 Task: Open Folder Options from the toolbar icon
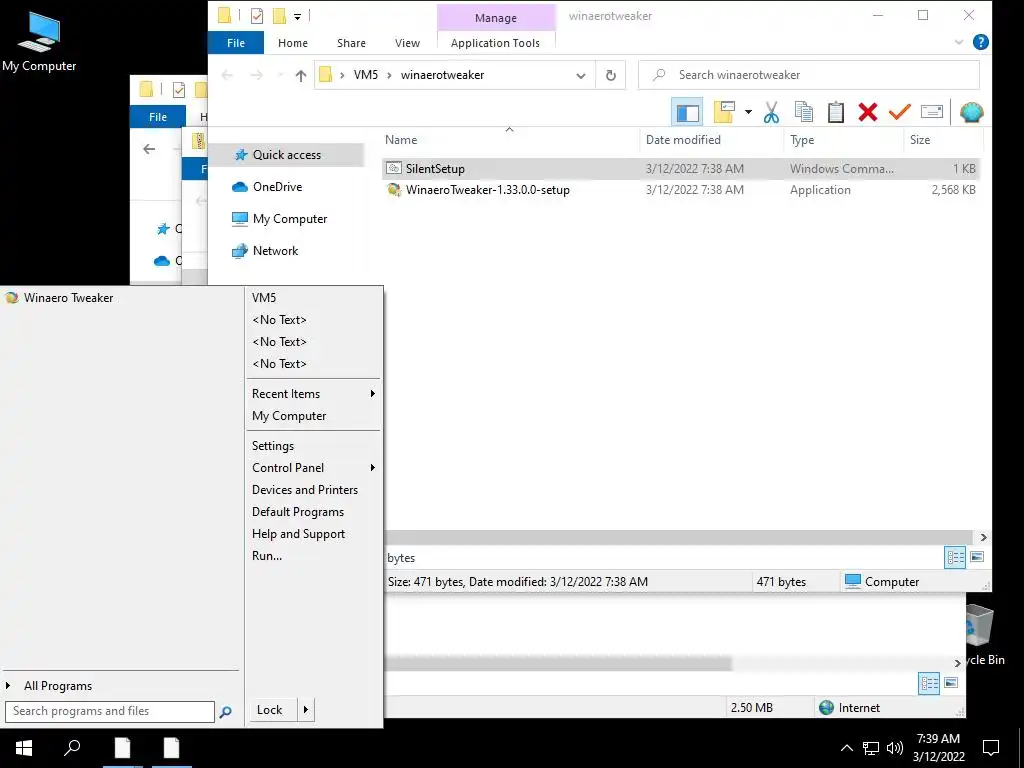tap(724, 112)
